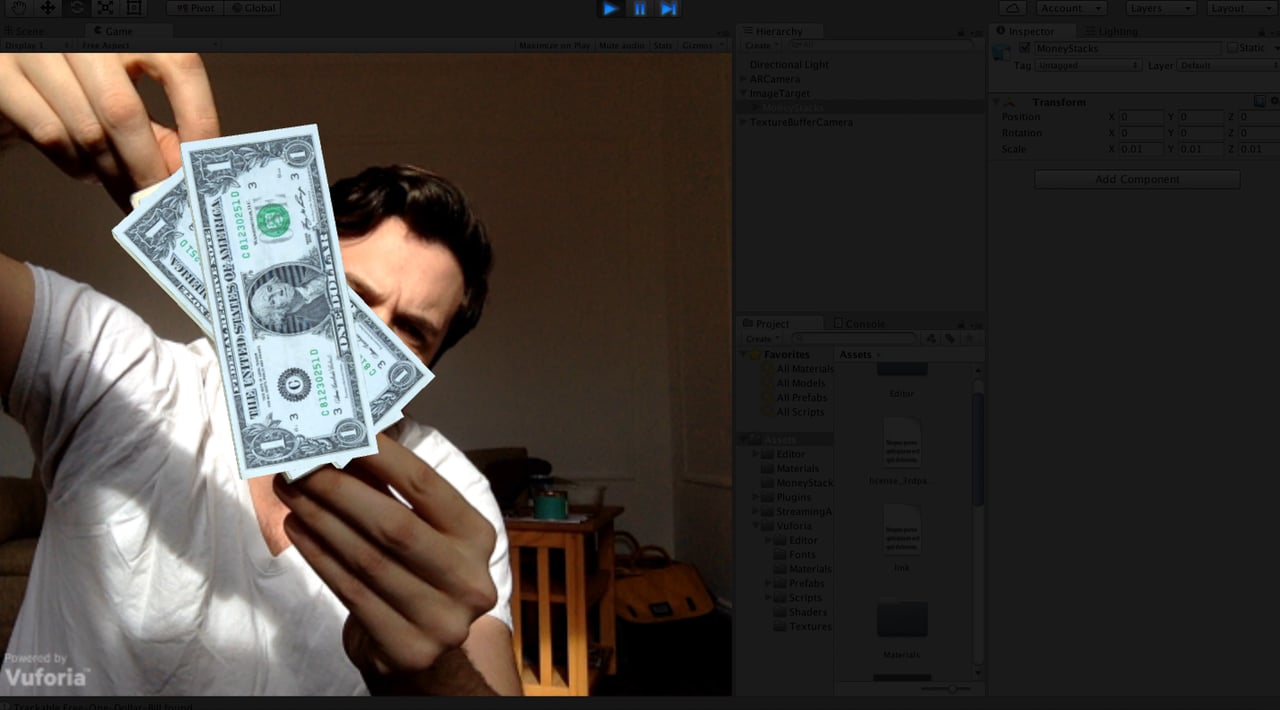This screenshot has width=1280, height=710.
Task: Select the Rotate tool
Action: pyautogui.click(x=77, y=8)
